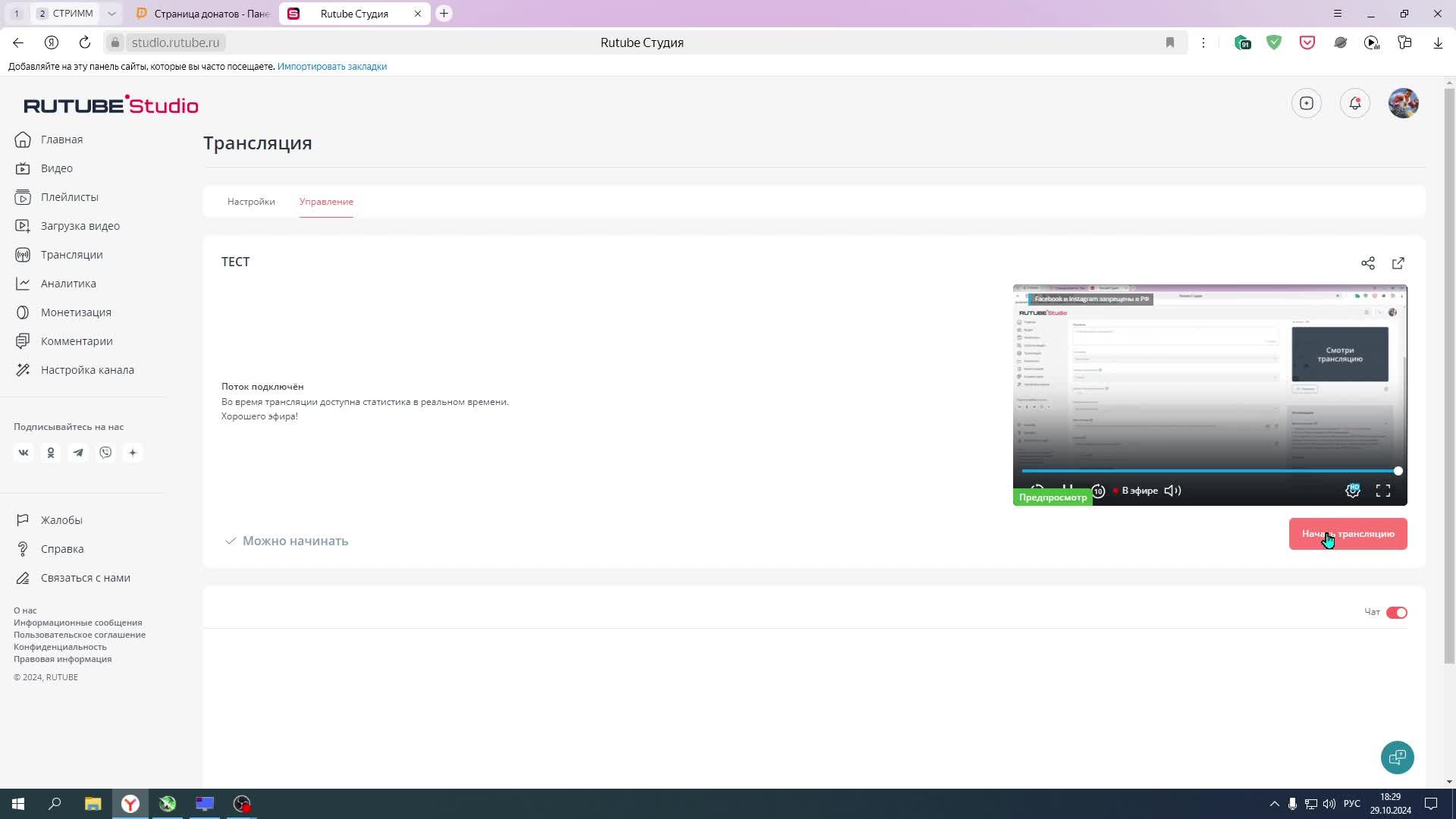1456x819 pixels.
Task: Open the green shield Adguard extension
Action: coord(1274,42)
